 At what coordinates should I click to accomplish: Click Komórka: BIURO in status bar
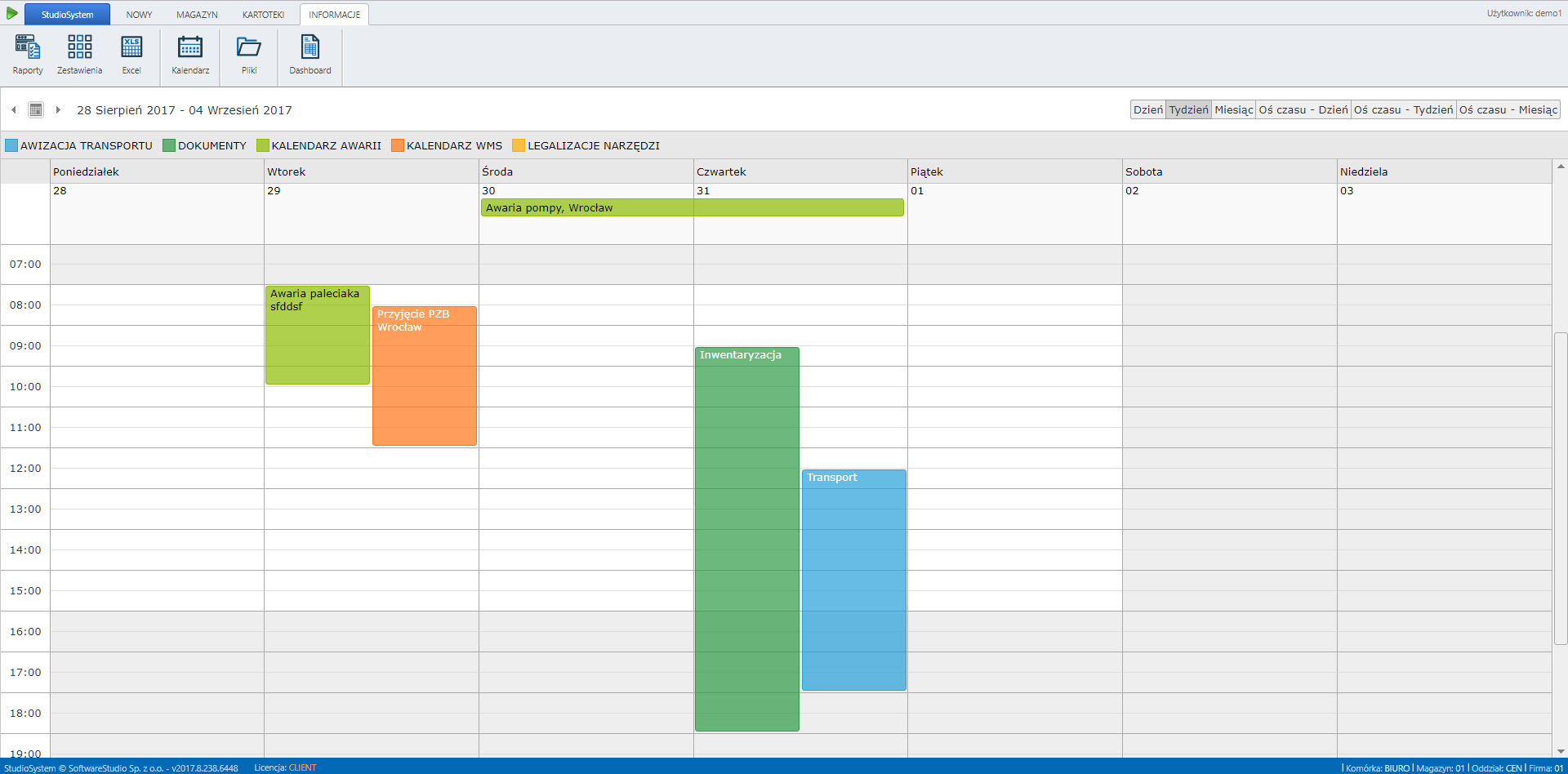(1378, 768)
